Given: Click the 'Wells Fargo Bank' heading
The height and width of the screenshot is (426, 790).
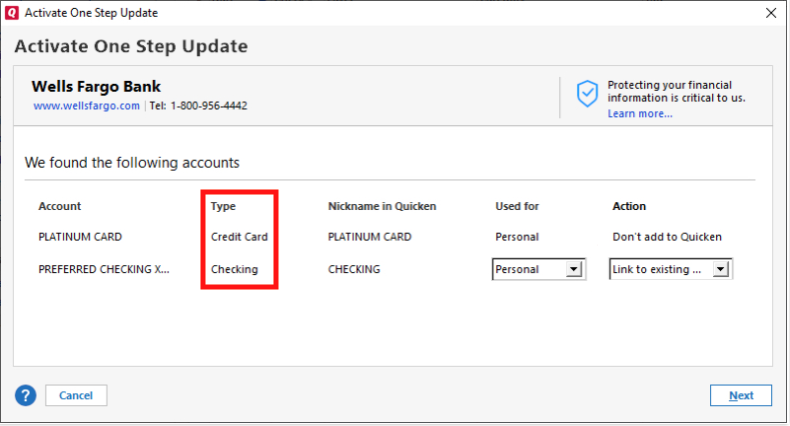Looking at the screenshot, I should coord(96,87).
